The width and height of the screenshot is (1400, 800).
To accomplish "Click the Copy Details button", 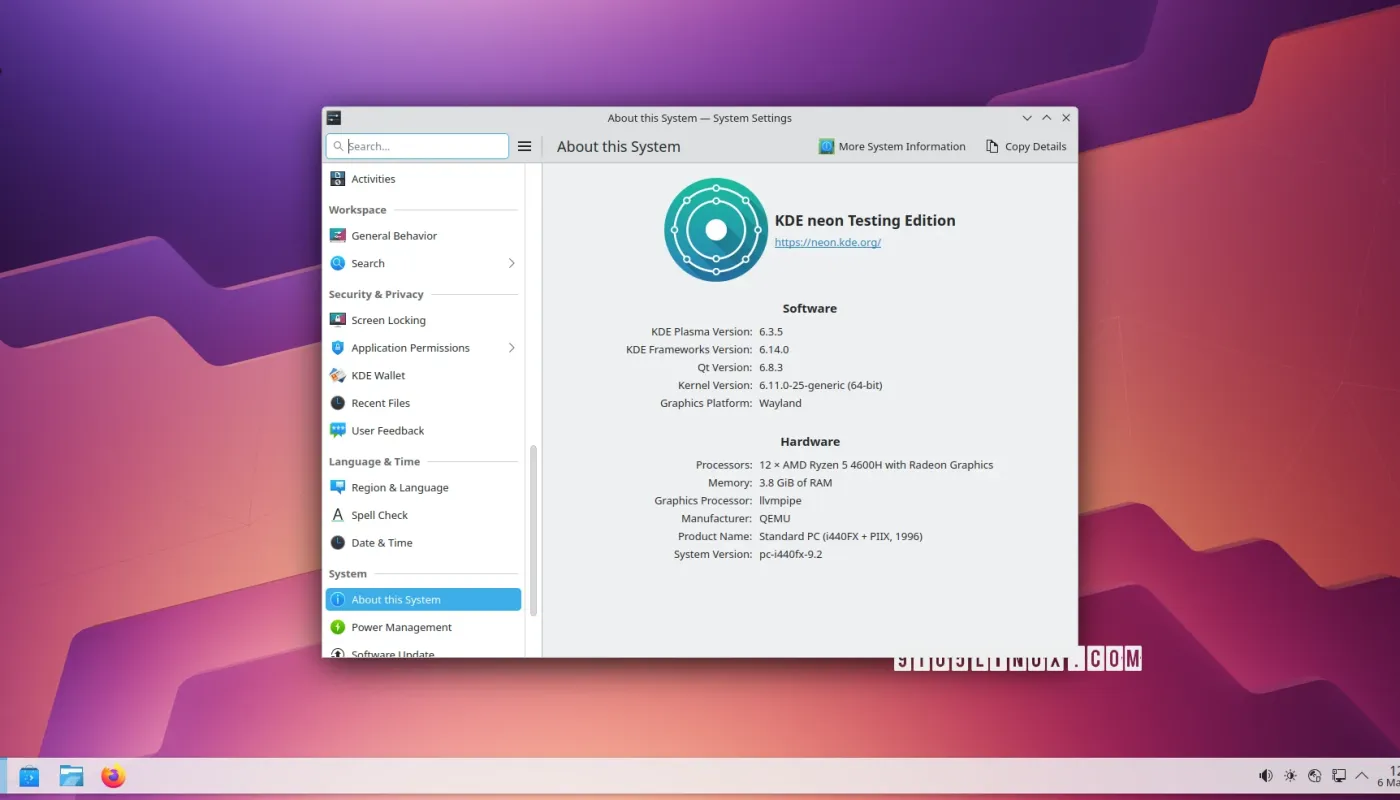I will click(x=1026, y=146).
